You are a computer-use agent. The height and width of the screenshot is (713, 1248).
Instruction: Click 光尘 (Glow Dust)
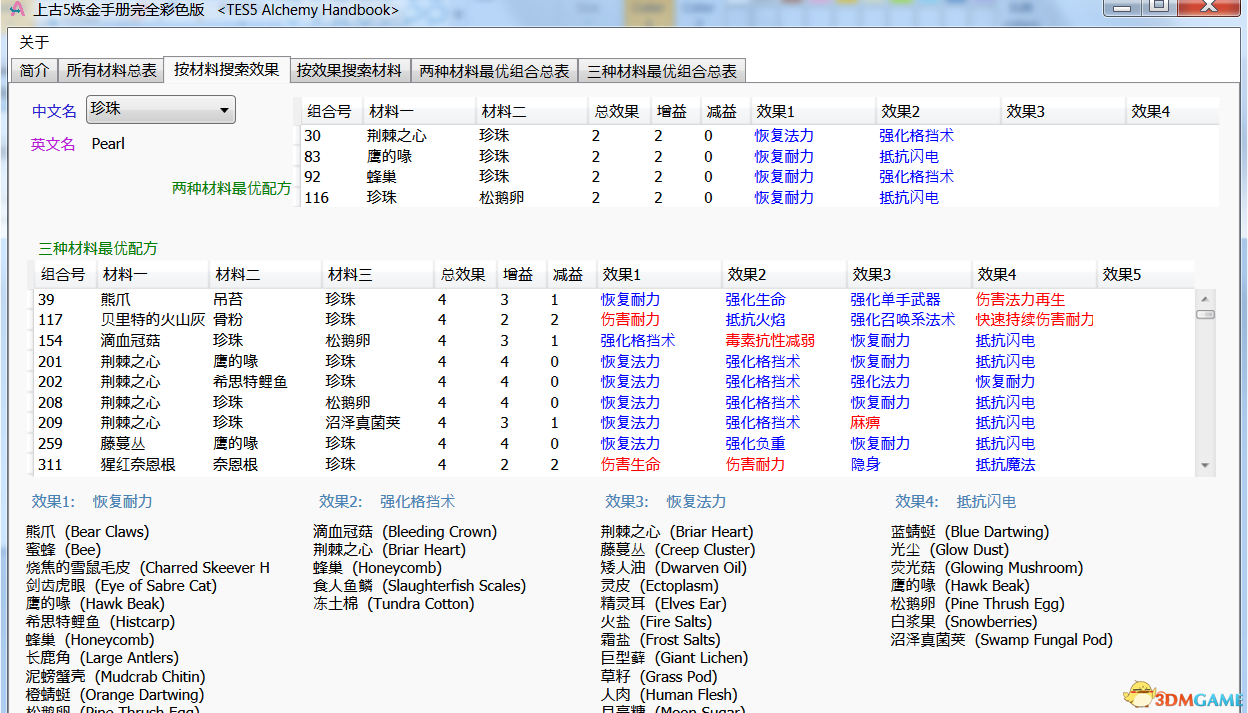[x=950, y=550]
